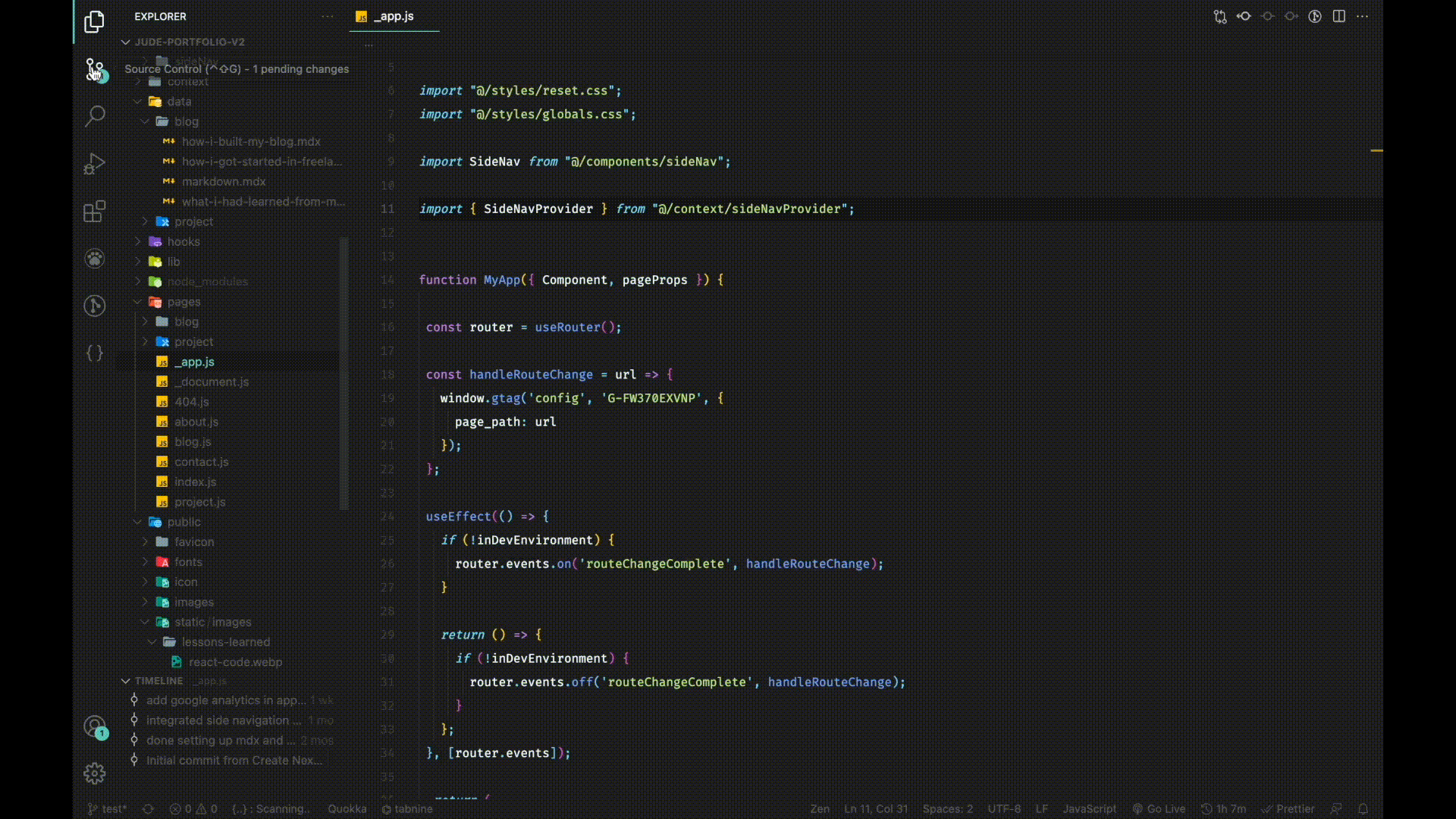
Task: Open the Extensions view in the activity bar
Action: (x=94, y=212)
